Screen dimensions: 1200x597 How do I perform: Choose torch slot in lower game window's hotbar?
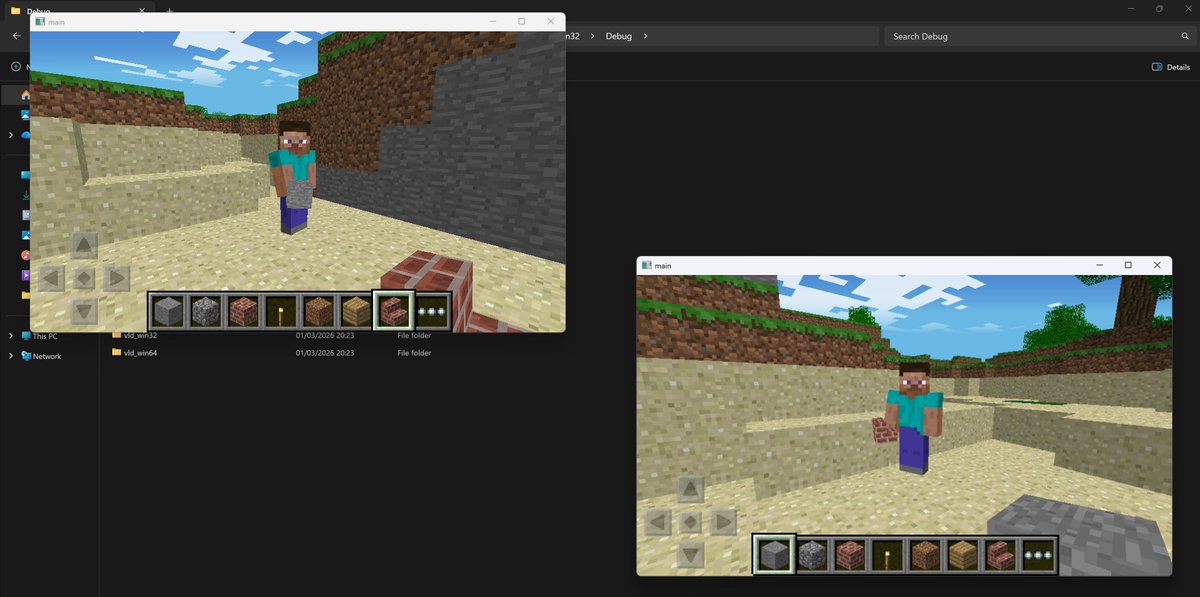point(887,554)
